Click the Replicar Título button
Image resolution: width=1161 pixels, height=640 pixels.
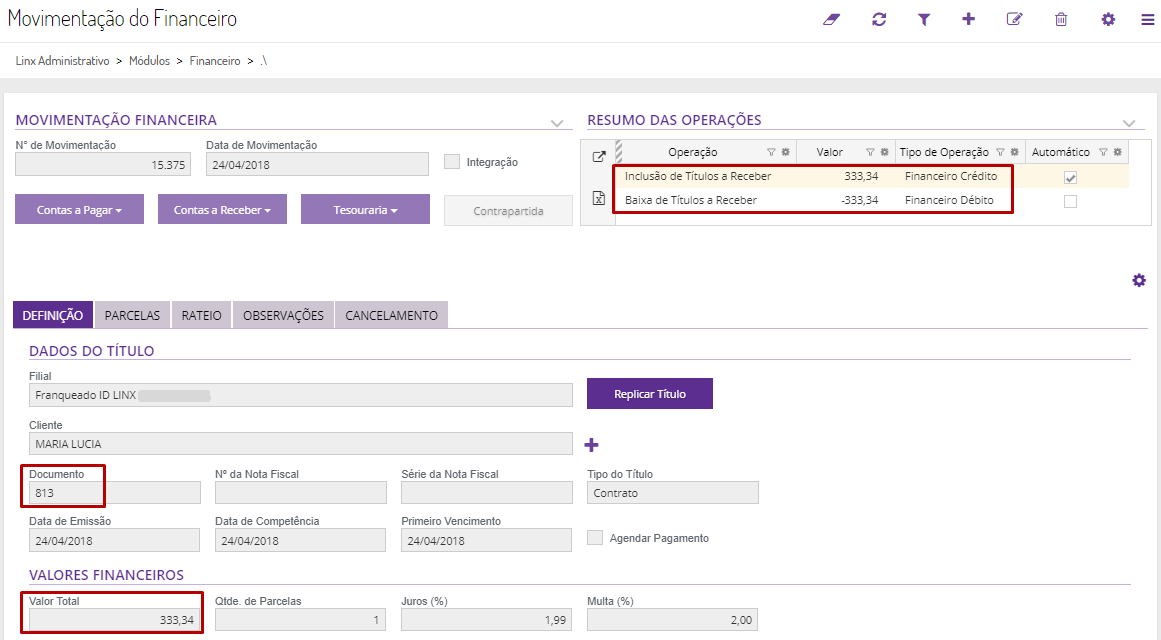point(650,394)
